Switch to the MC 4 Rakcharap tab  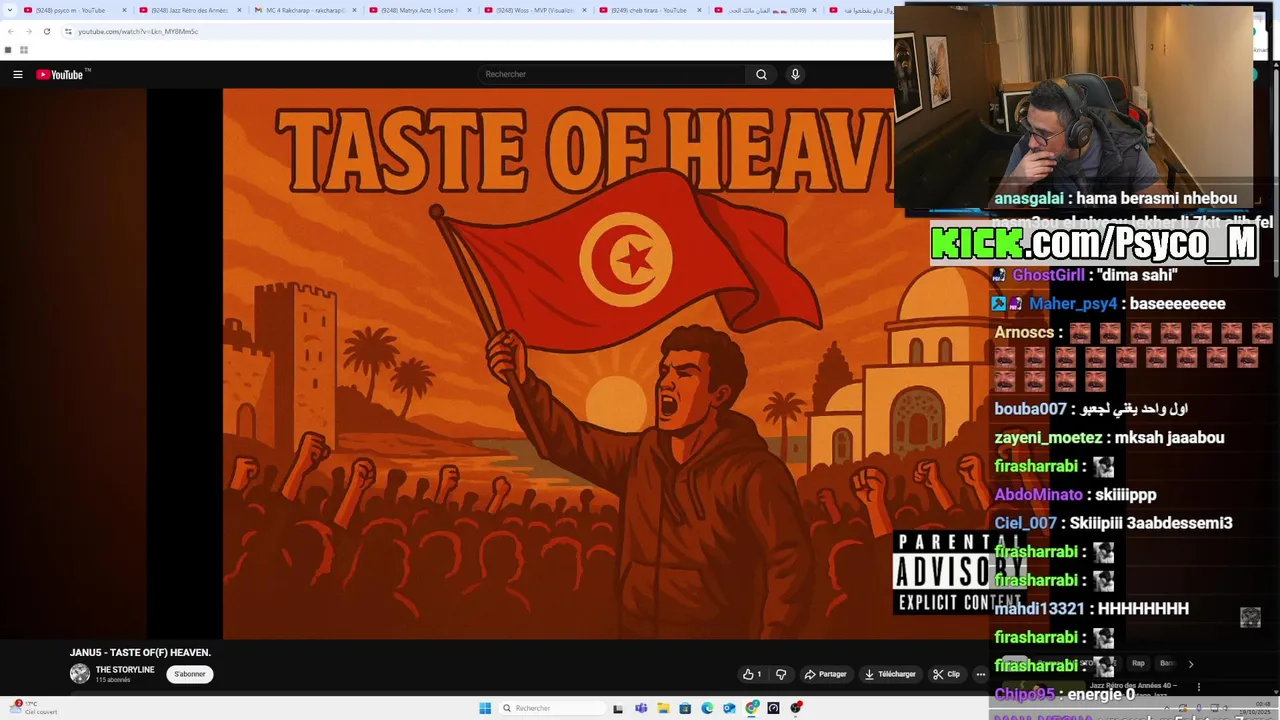[x=305, y=10]
